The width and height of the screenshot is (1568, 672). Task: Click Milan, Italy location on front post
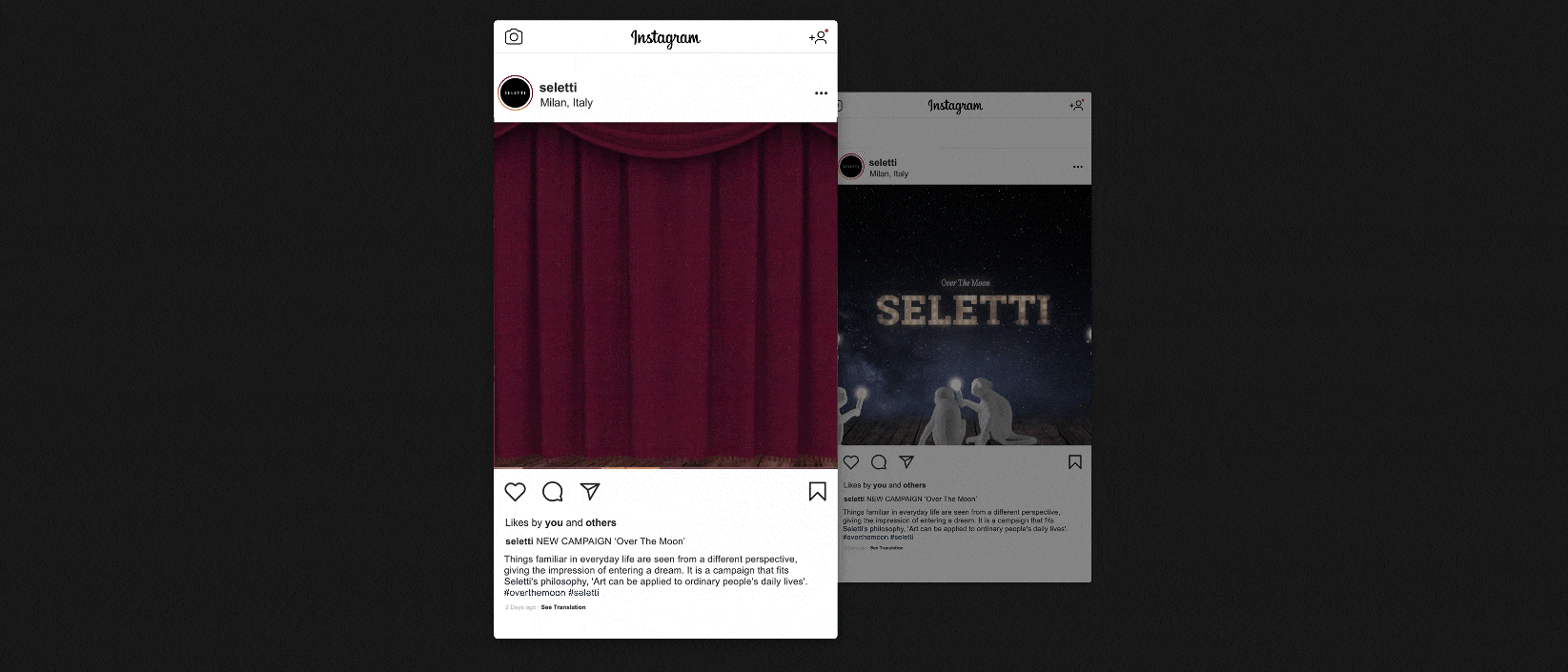click(x=566, y=103)
